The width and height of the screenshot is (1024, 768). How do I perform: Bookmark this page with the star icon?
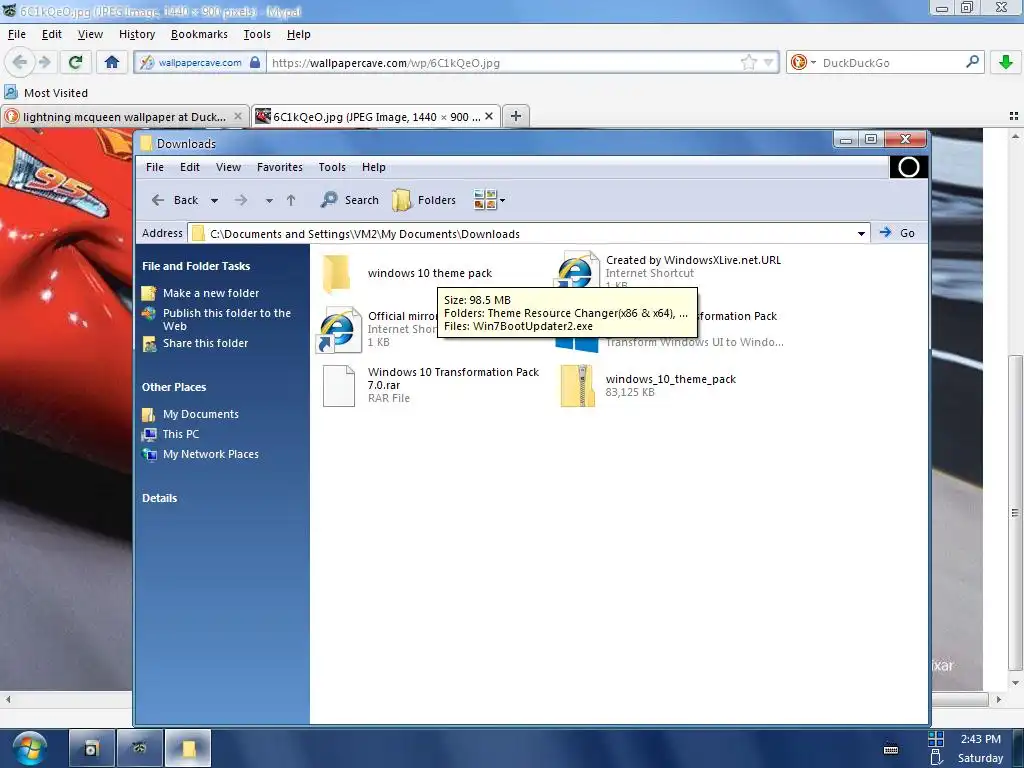(x=748, y=63)
